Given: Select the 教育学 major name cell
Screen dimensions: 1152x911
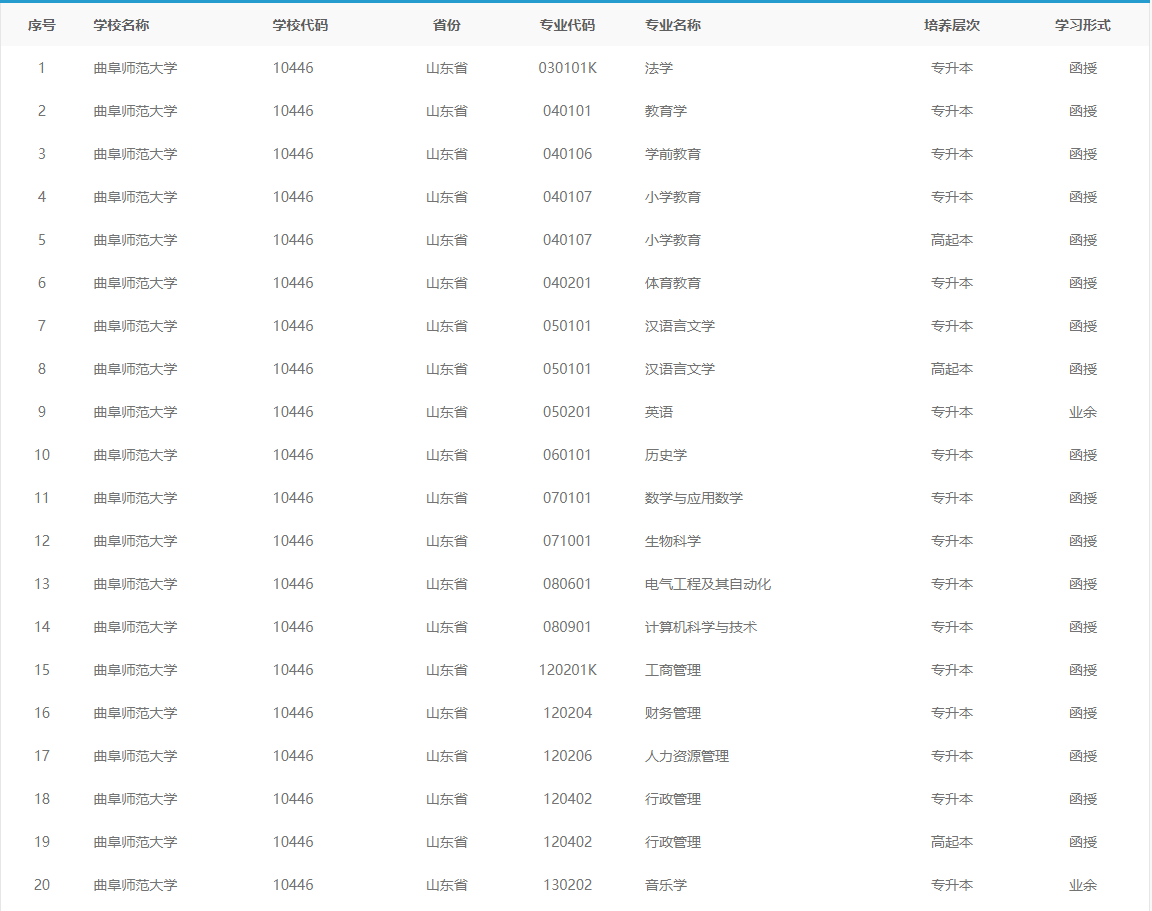Looking at the screenshot, I should [x=666, y=111].
